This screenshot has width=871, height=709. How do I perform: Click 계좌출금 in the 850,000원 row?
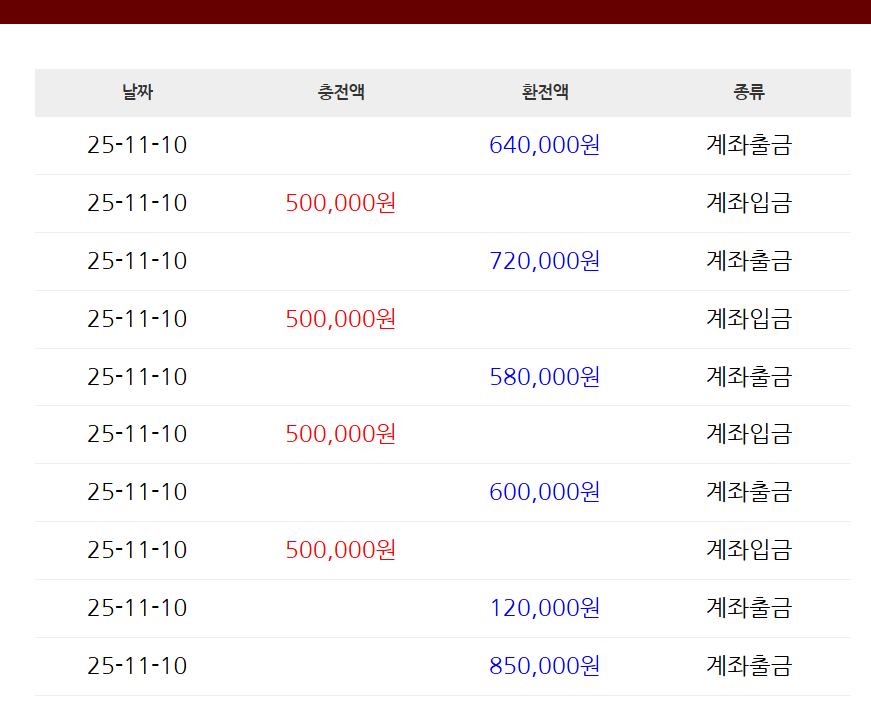748,666
